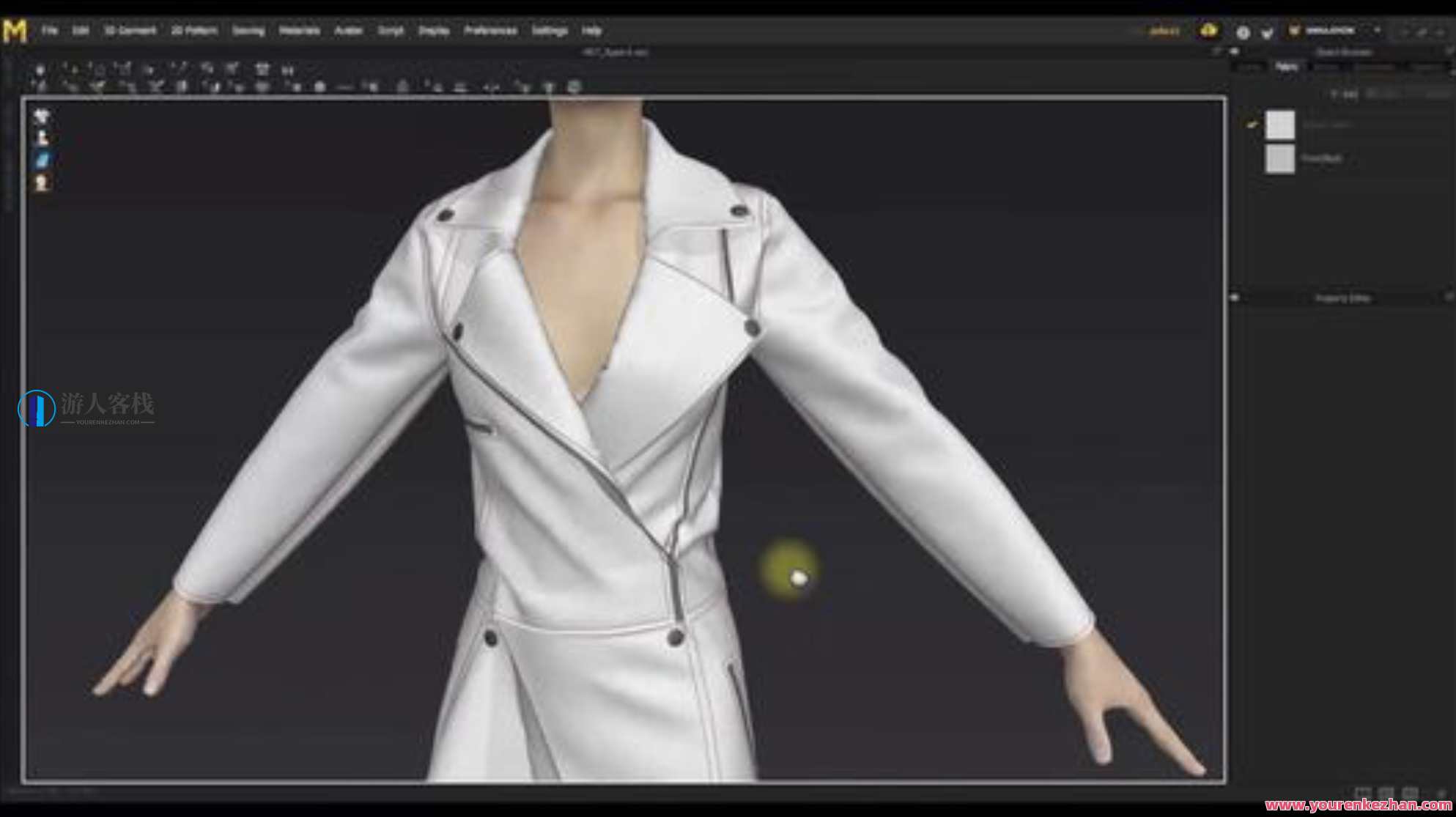Switch to the Fabric tab in Object Browser
The image size is (1456, 817).
(1289, 66)
